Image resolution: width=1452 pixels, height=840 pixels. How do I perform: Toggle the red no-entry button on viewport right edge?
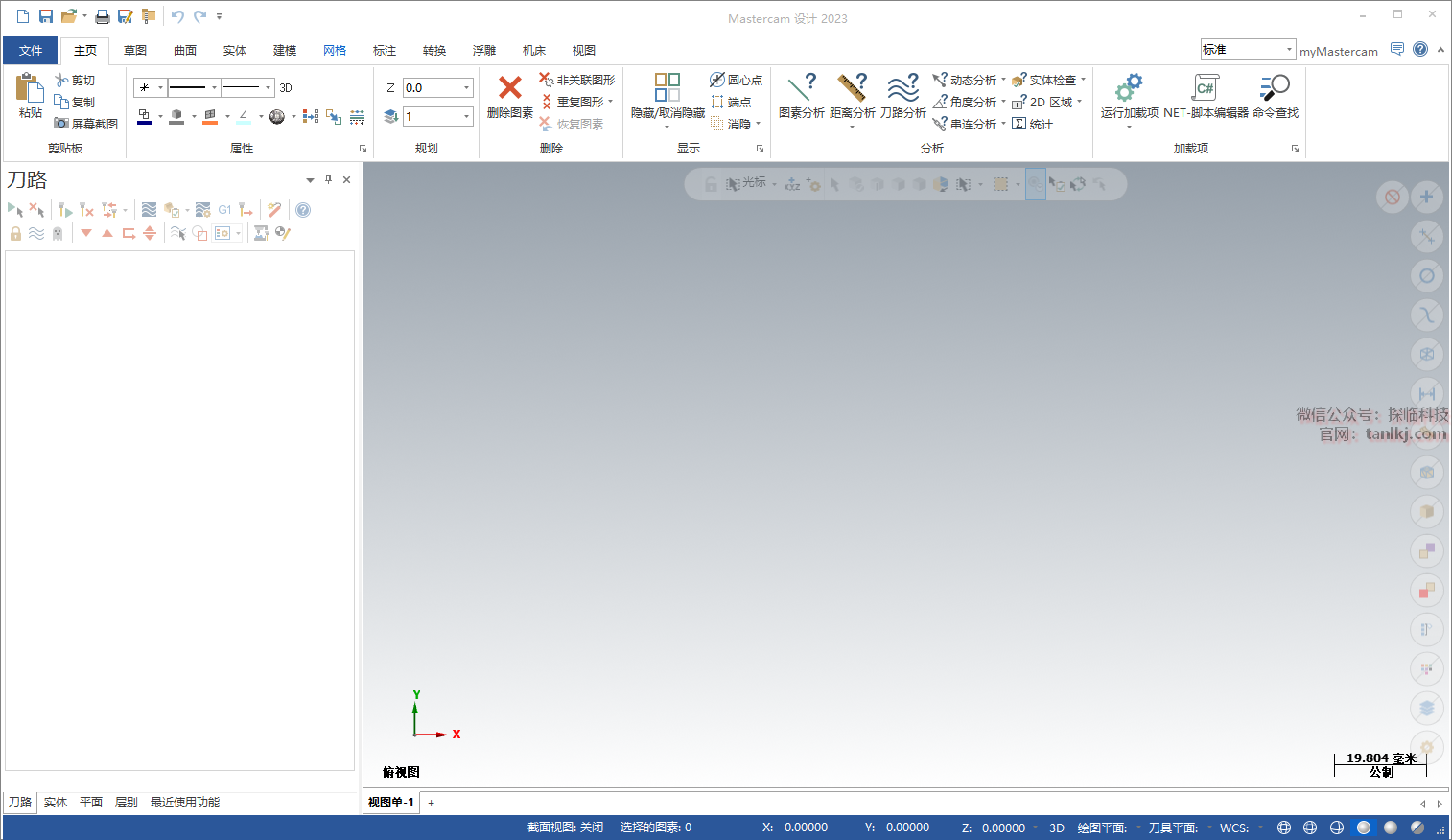click(1393, 197)
